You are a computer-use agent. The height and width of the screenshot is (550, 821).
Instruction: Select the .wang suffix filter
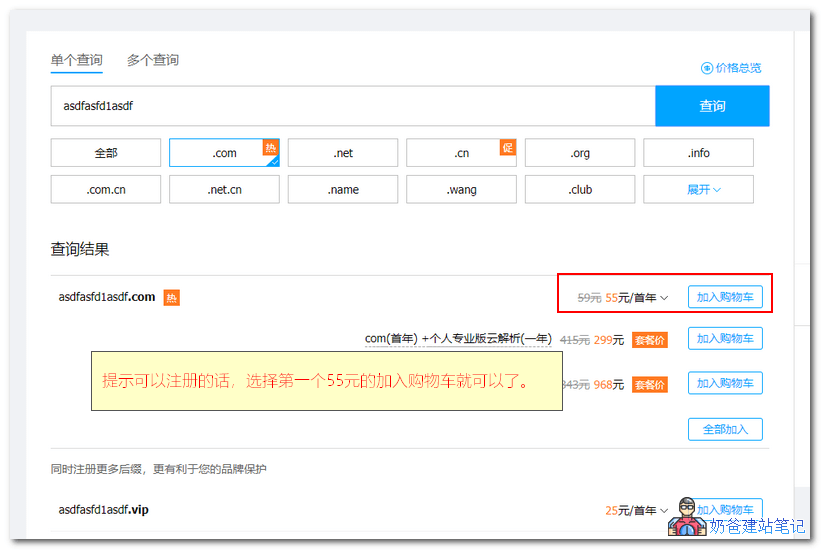tap(461, 189)
